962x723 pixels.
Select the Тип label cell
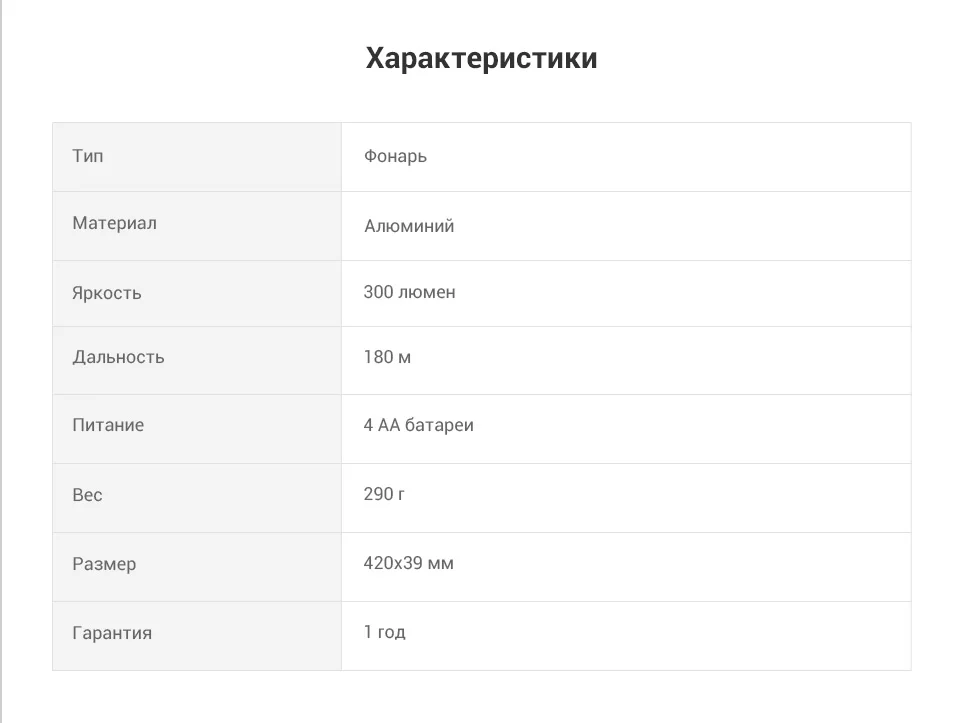pos(197,157)
